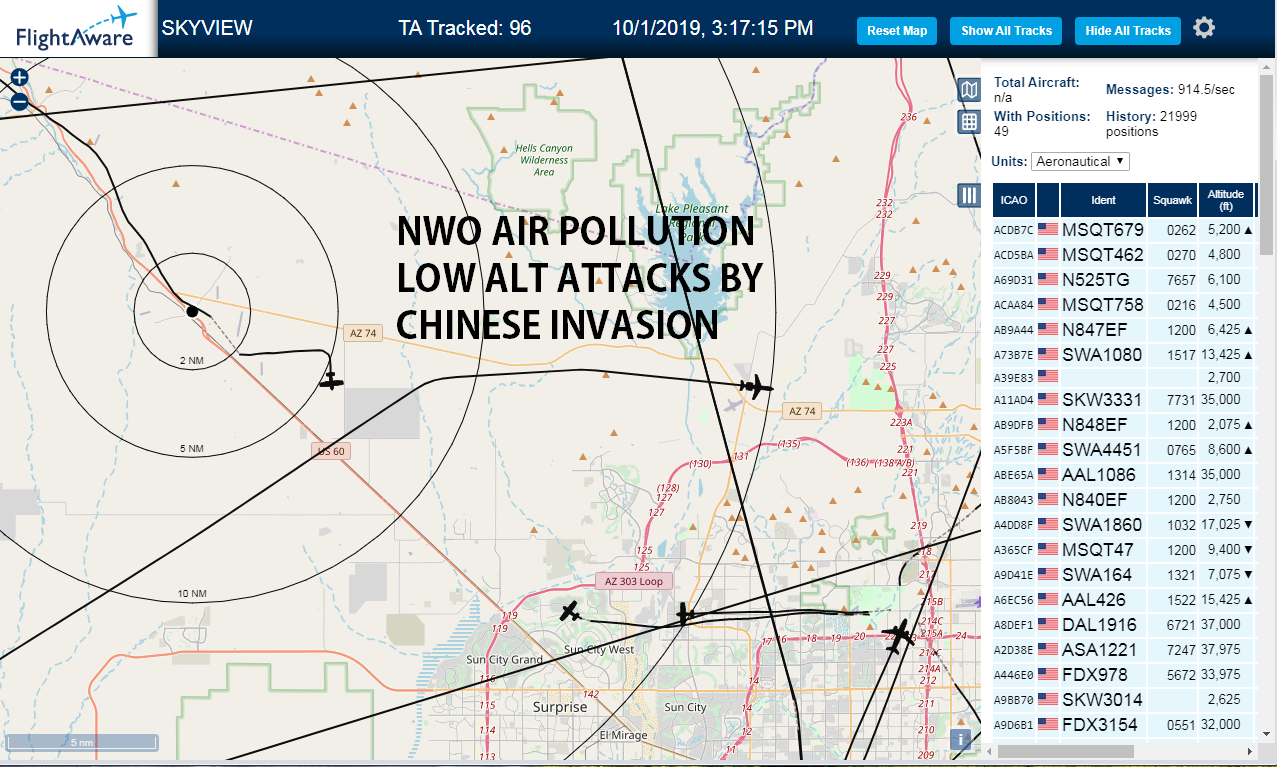Click the US flag for SWA1080
Image resolution: width=1277 pixels, height=767 pixels.
tap(1048, 354)
